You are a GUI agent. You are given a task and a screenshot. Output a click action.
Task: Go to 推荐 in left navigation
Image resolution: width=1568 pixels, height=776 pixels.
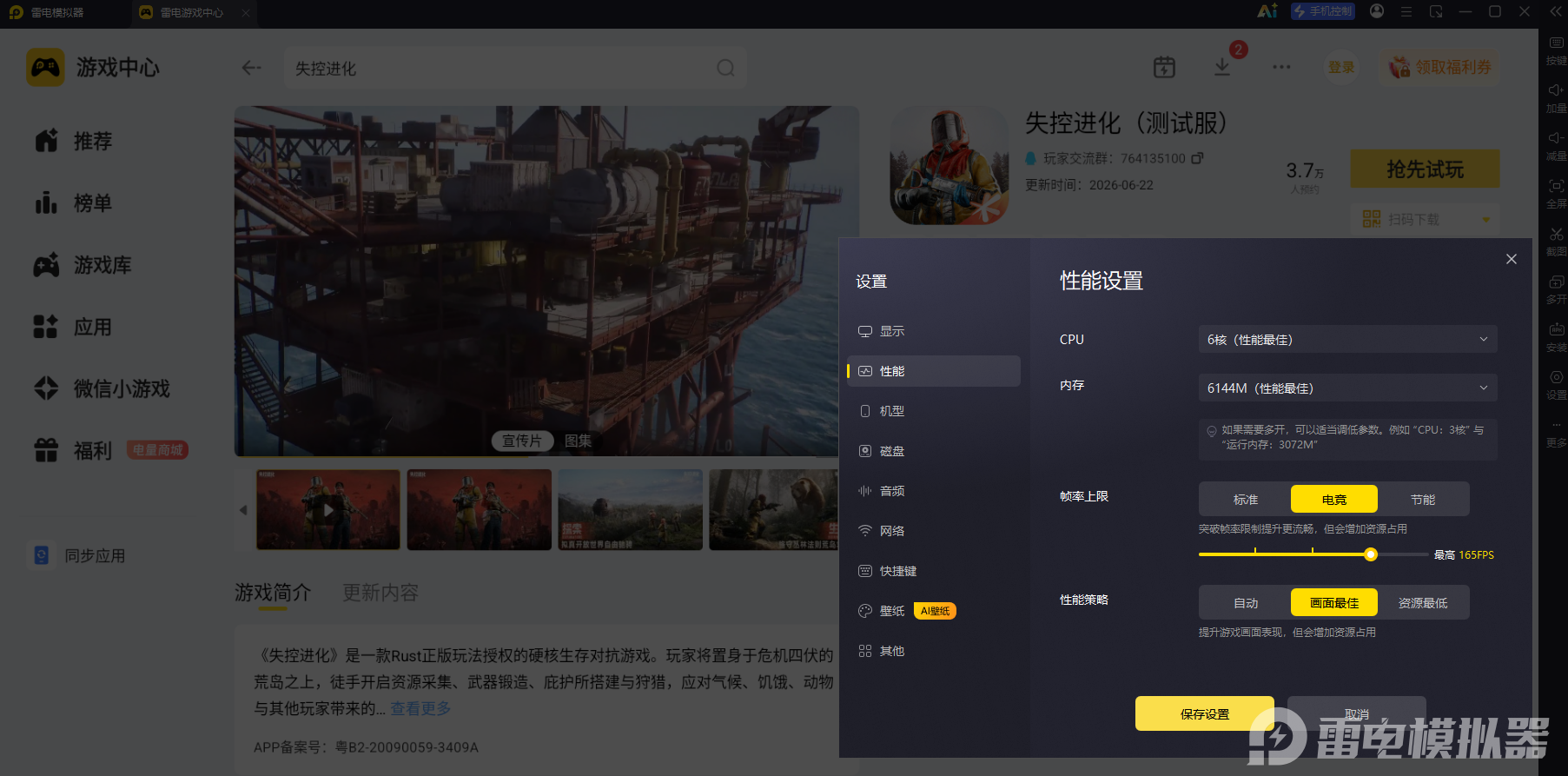[74, 141]
